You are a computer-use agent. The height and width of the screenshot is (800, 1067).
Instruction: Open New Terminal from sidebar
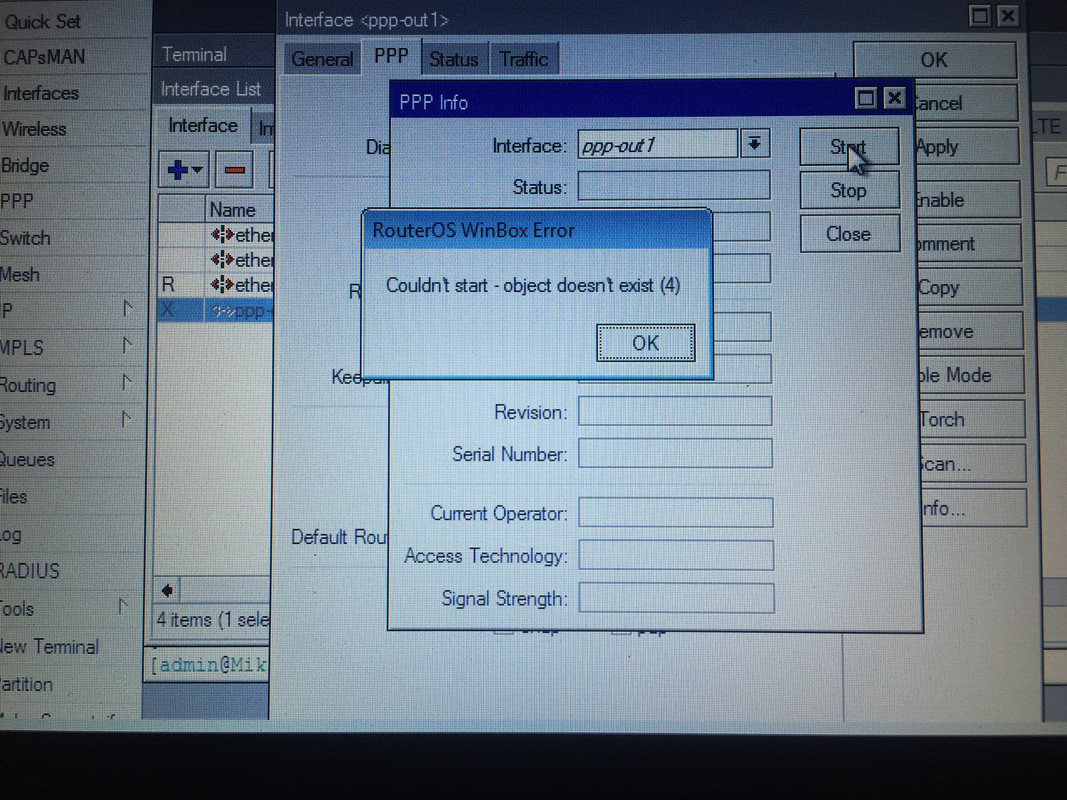point(50,646)
